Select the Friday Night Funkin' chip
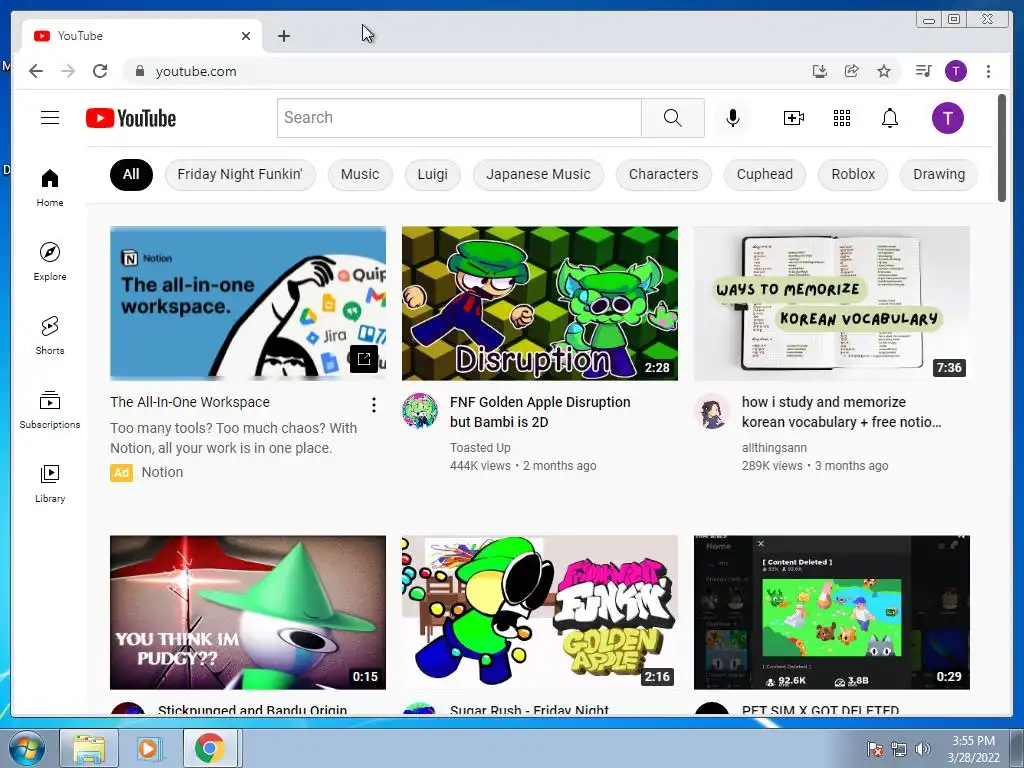This screenshot has height=768, width=1024. tap(240, 174)
